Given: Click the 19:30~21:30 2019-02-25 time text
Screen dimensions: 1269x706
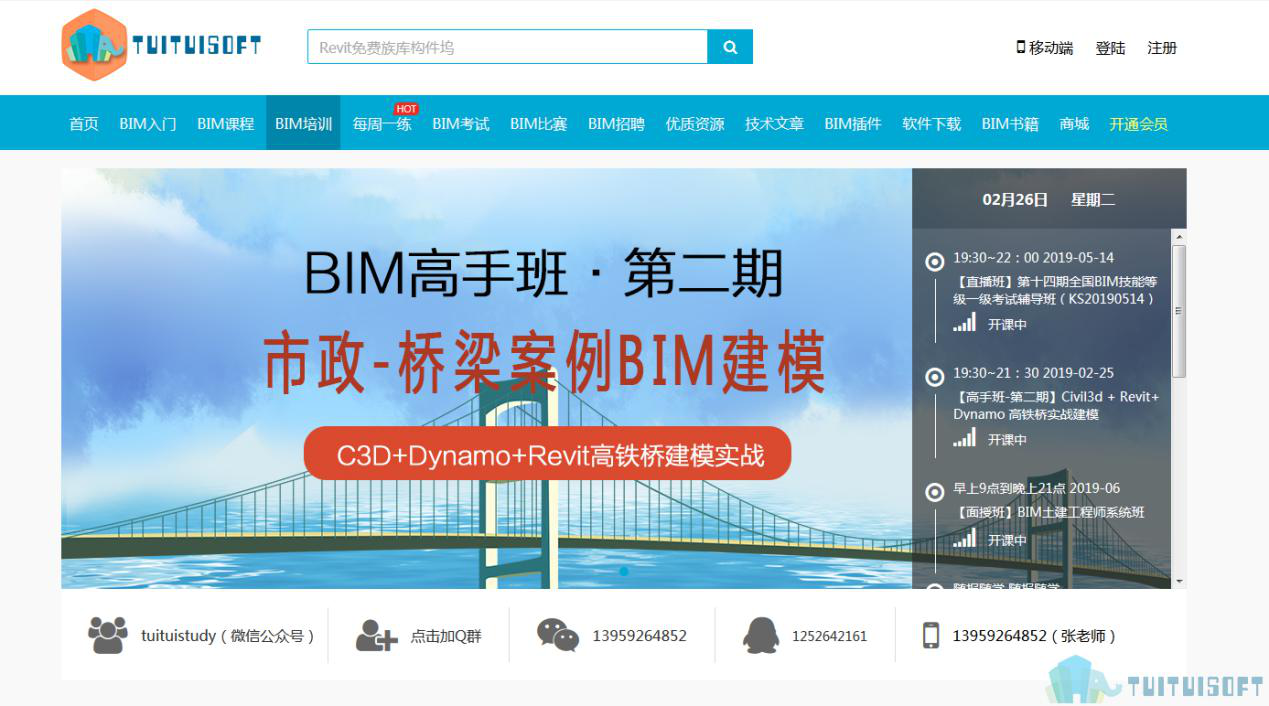Looking at the screenshot, I should point(1033,372).
